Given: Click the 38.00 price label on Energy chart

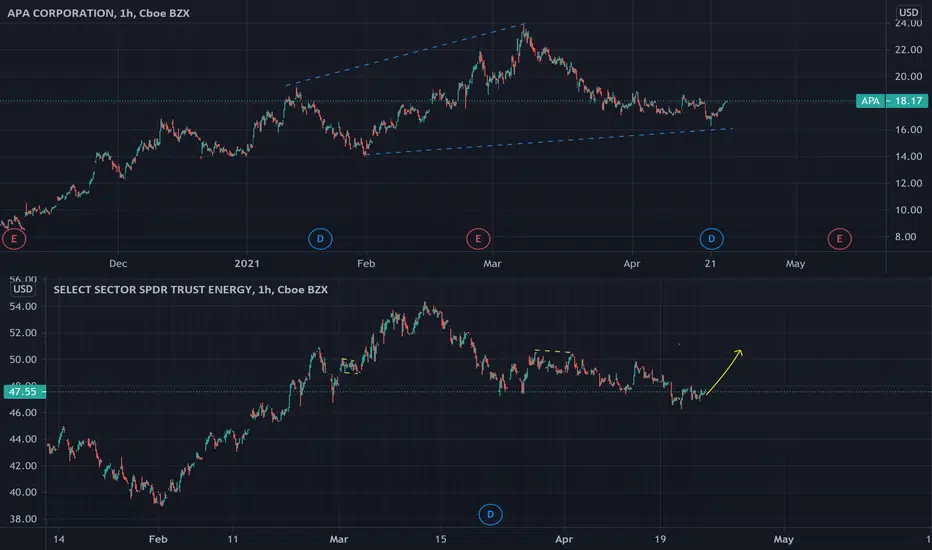Looking at the screenshot, I should click(x=23, y=519).
